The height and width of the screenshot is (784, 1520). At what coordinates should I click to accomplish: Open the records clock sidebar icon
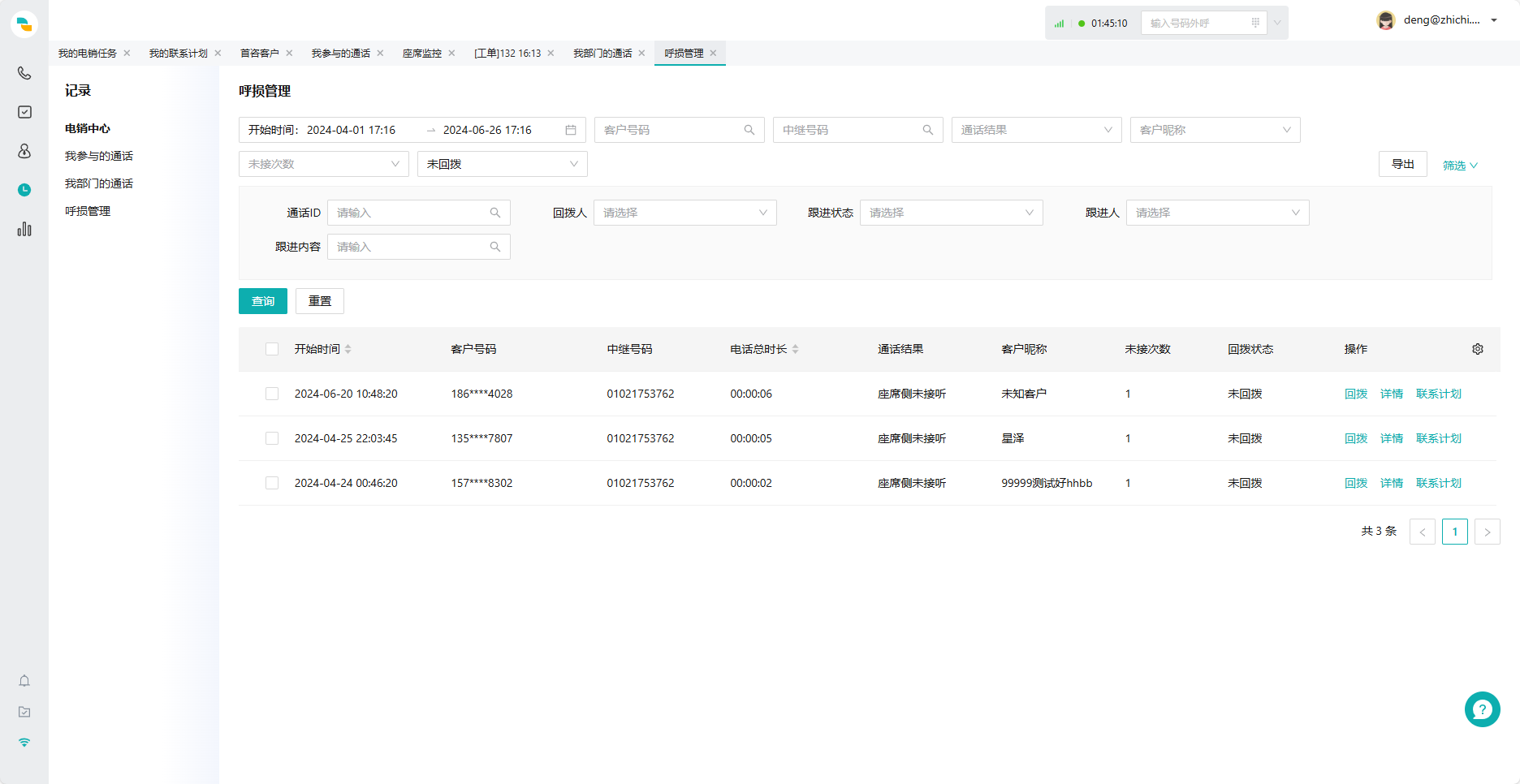pos(24,190)
